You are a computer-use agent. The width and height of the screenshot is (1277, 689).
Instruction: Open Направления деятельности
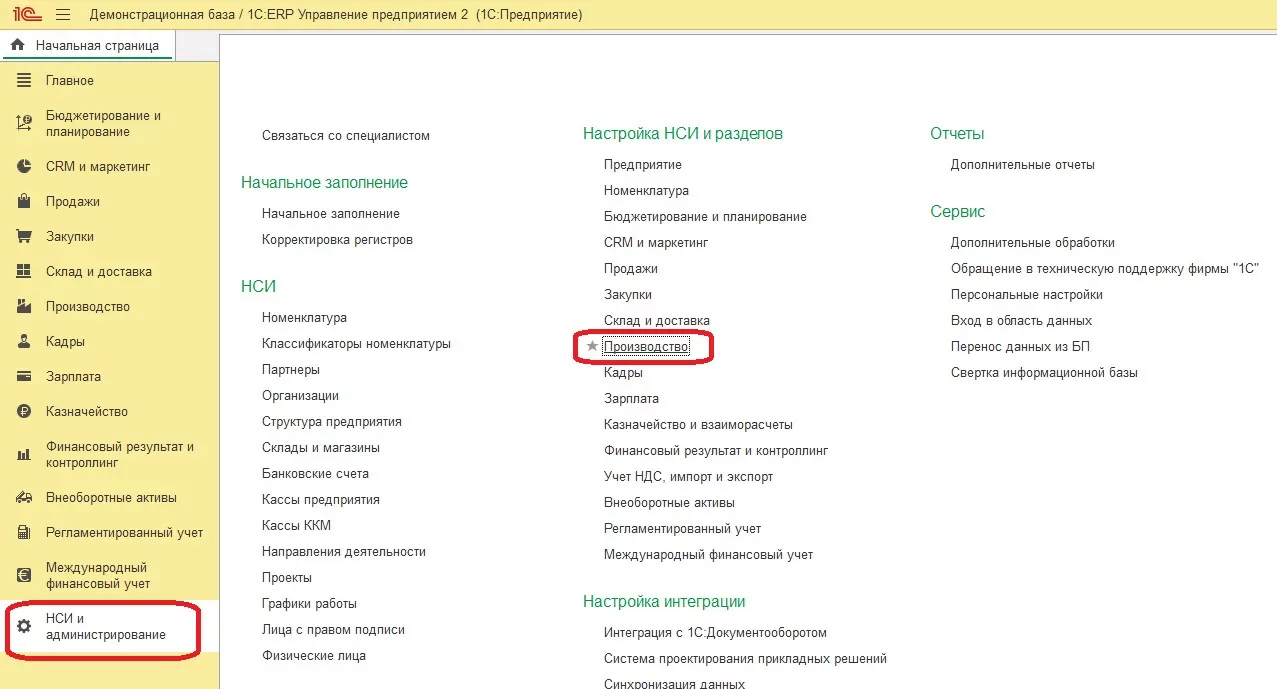click(x=344, y=551)
